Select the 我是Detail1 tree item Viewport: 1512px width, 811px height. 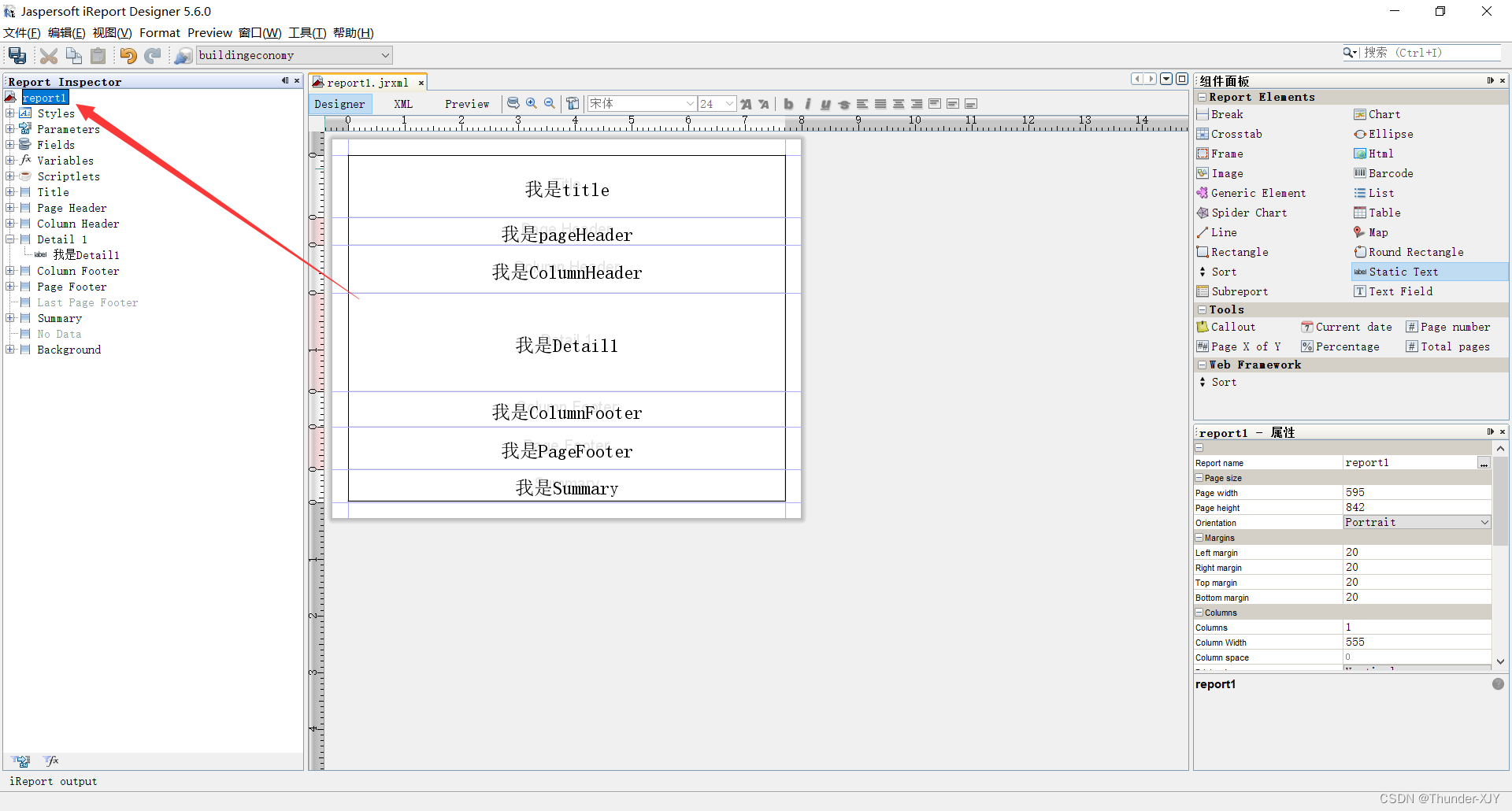[x=86, y=255]
